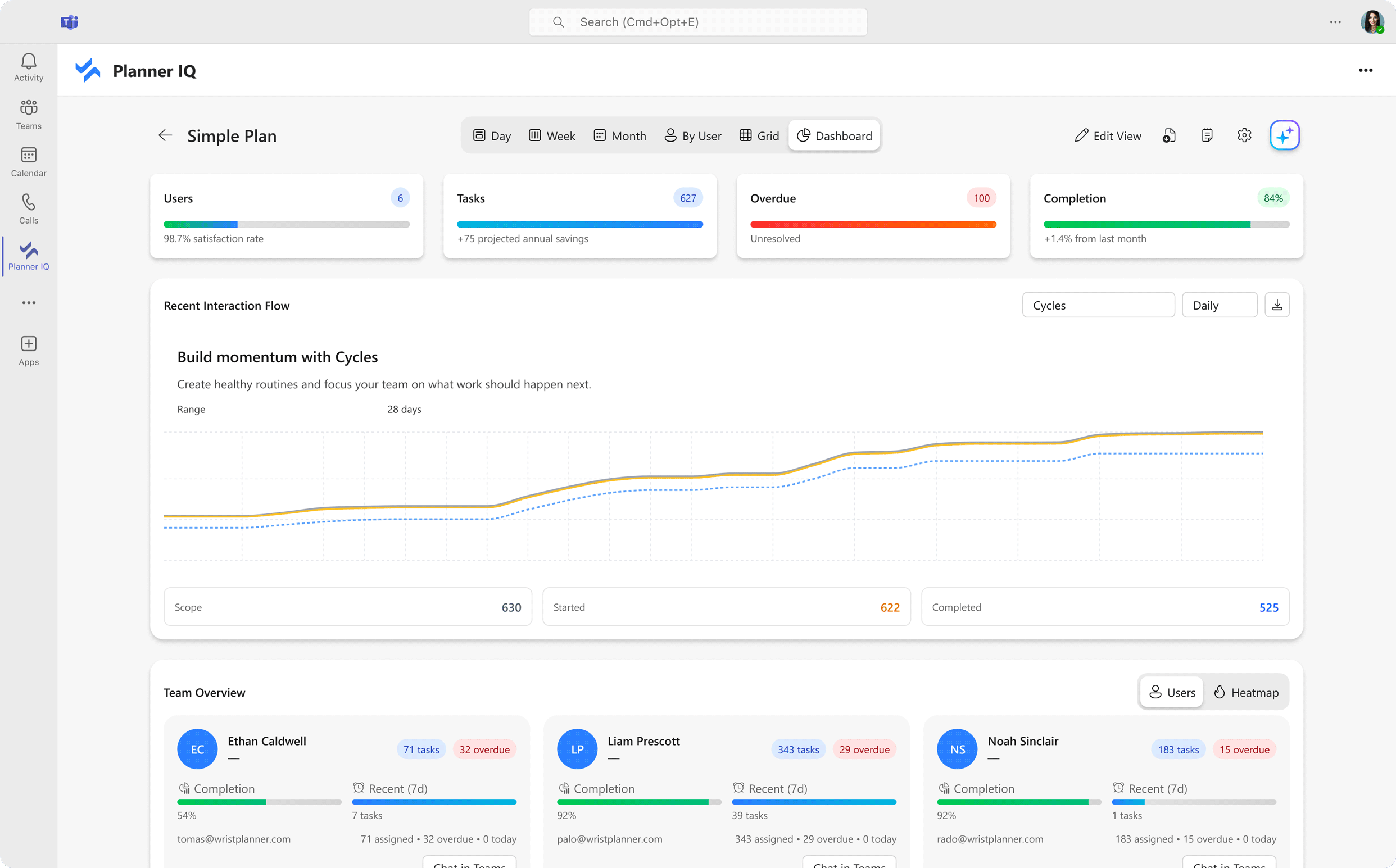1396x868 pixels.
Task: Click the "28 days" range value
Action: coord(404,410)
